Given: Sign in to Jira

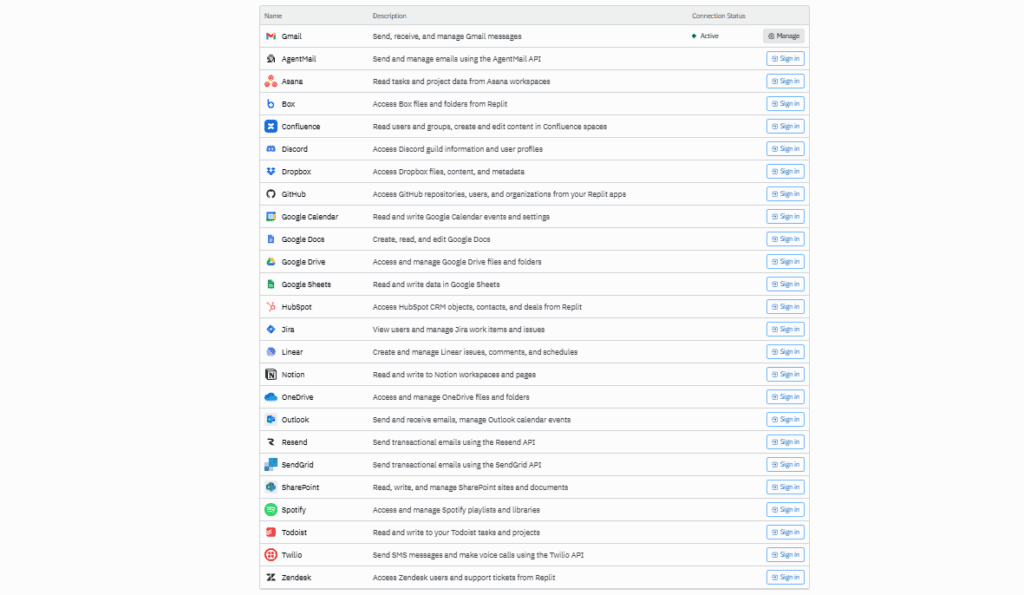Looking at the screenshot, I should [x=785, y=329].
